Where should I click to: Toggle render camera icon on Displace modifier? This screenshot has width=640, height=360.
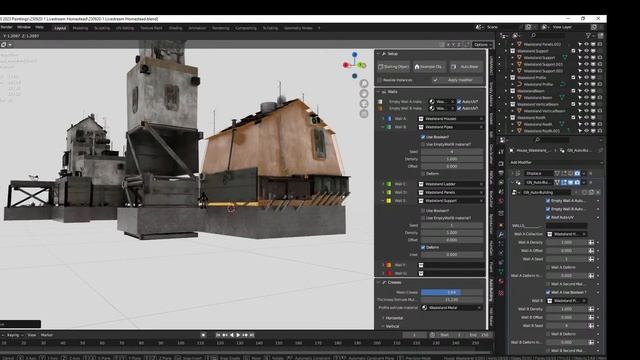577,173
